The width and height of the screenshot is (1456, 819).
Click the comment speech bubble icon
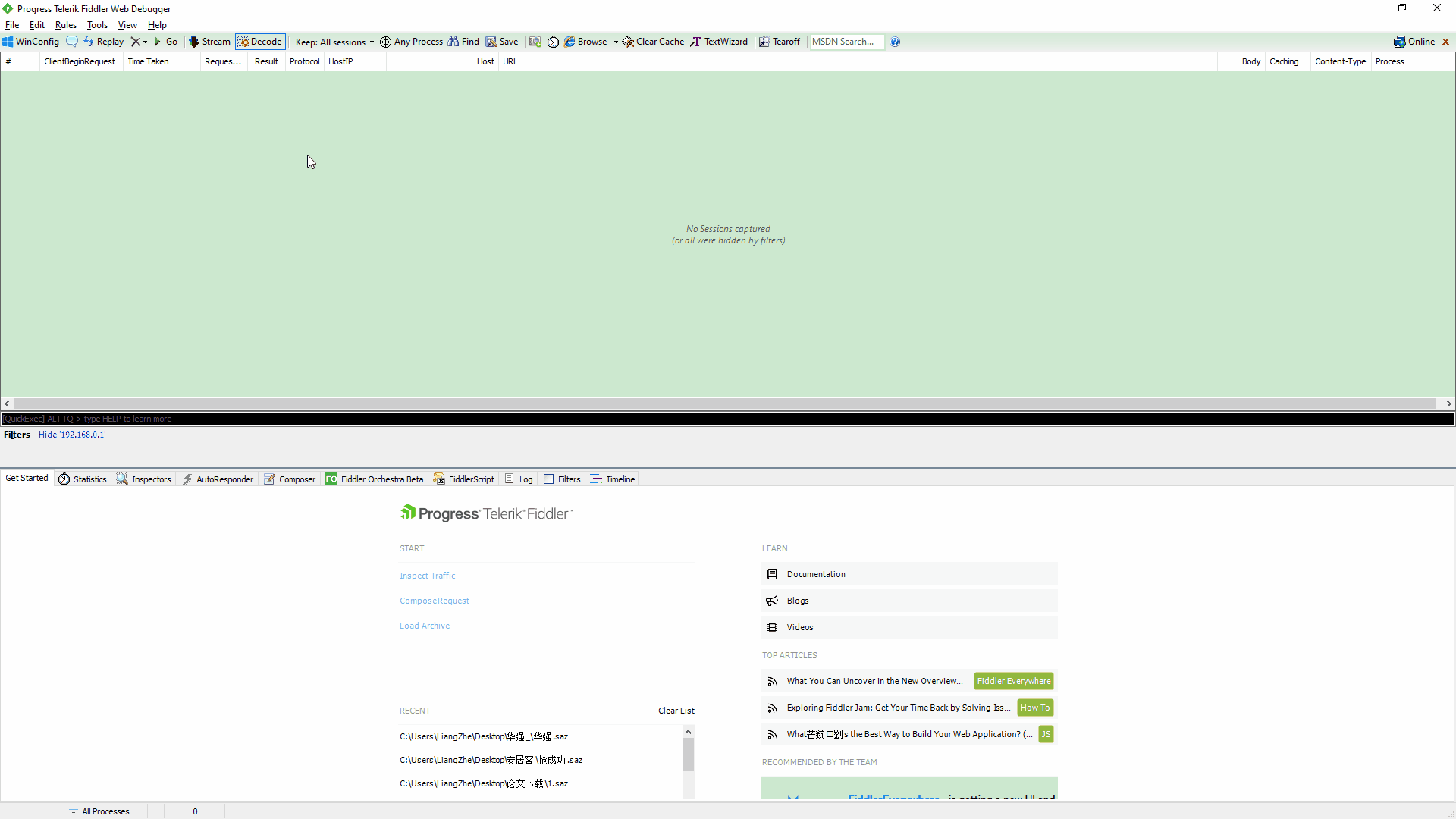pos(72,42)
